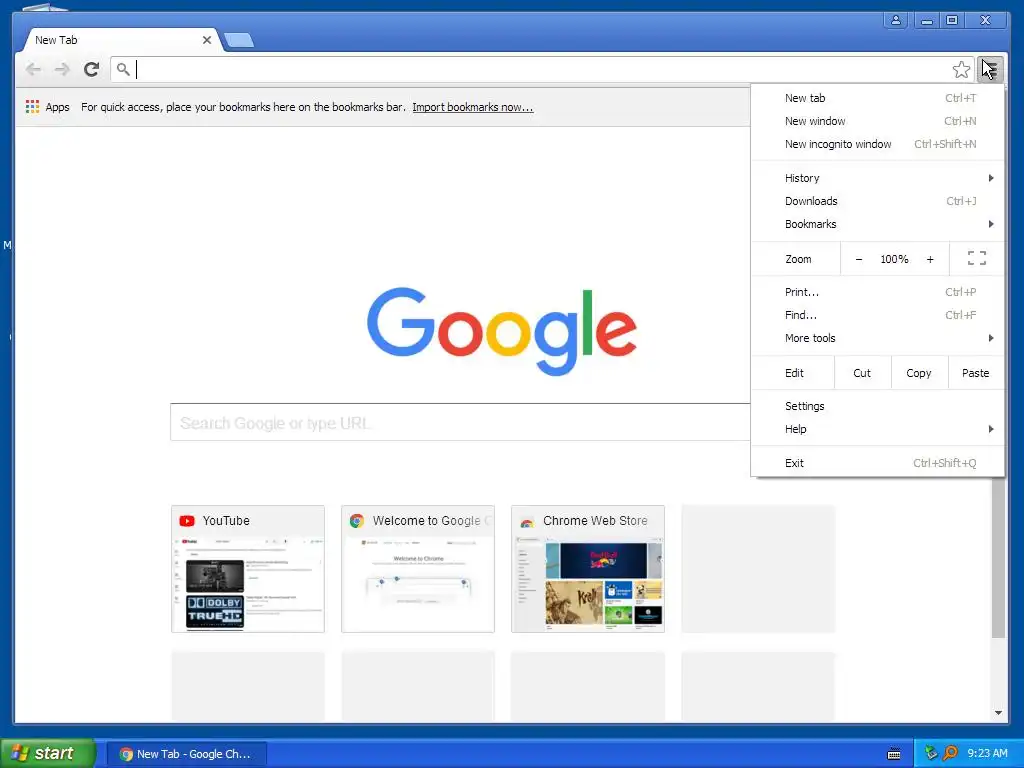The image size is (1024, 768).
Task: Click the Import bookmarks now link
Action: [473, 107]
